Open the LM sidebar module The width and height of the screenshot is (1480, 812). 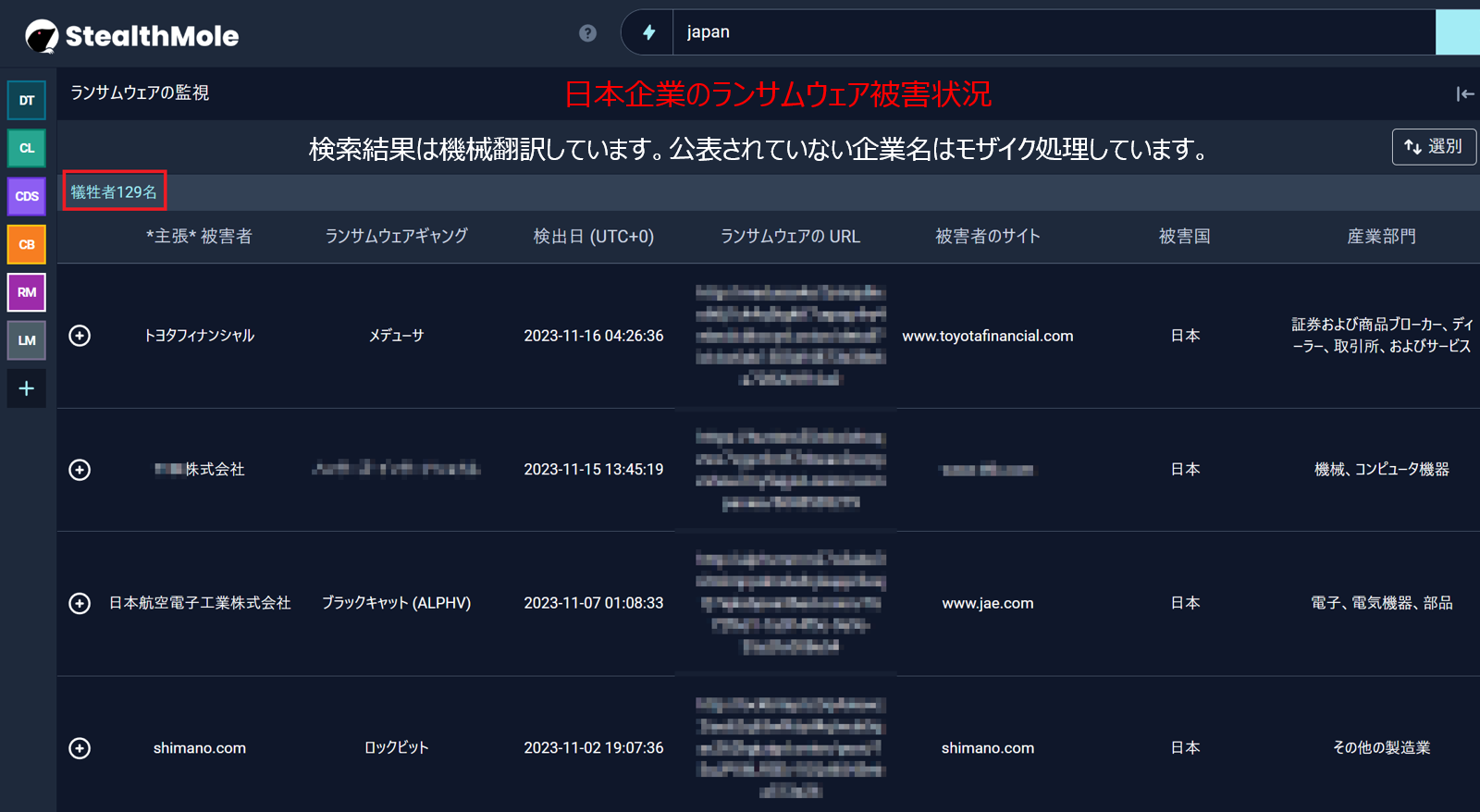pyautogui.click(x=27, y=340)
